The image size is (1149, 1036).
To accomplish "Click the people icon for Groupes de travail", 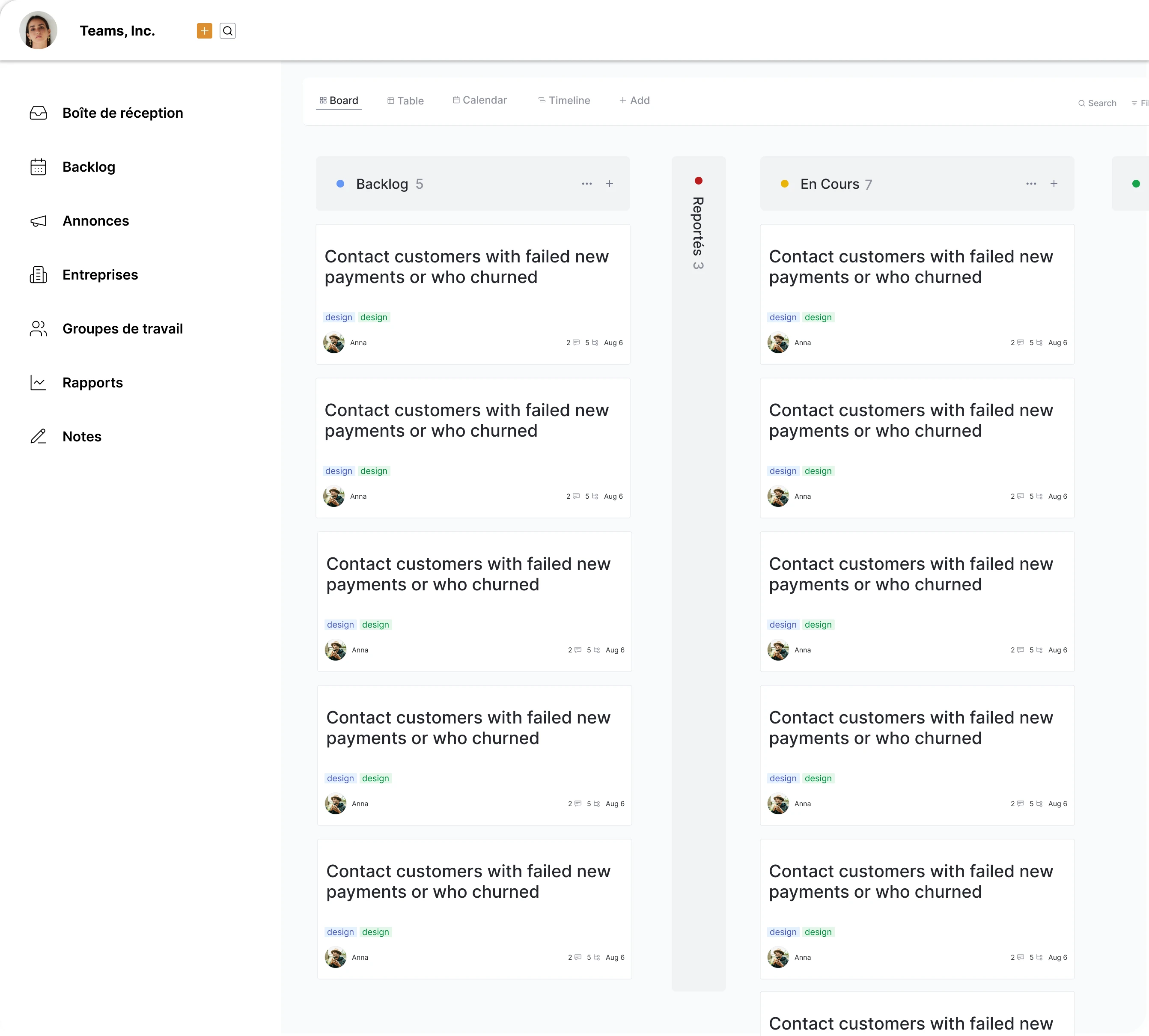I will 38,329.
